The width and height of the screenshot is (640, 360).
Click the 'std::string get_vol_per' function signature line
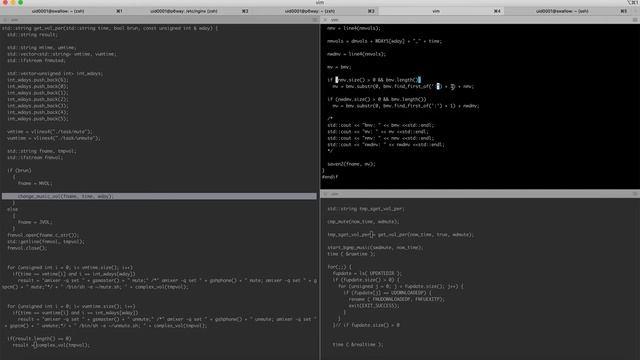[110, 28]
